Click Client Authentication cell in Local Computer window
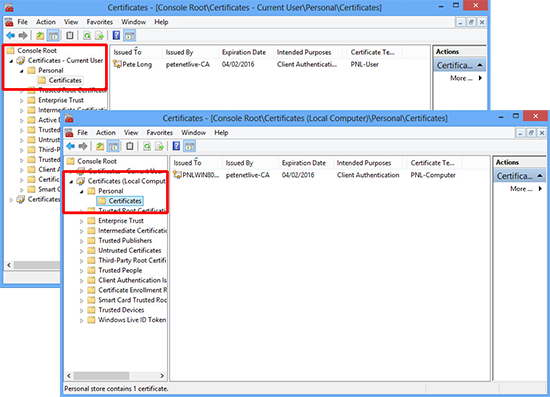Screen dimensions: 550x397 pos(368,175)
